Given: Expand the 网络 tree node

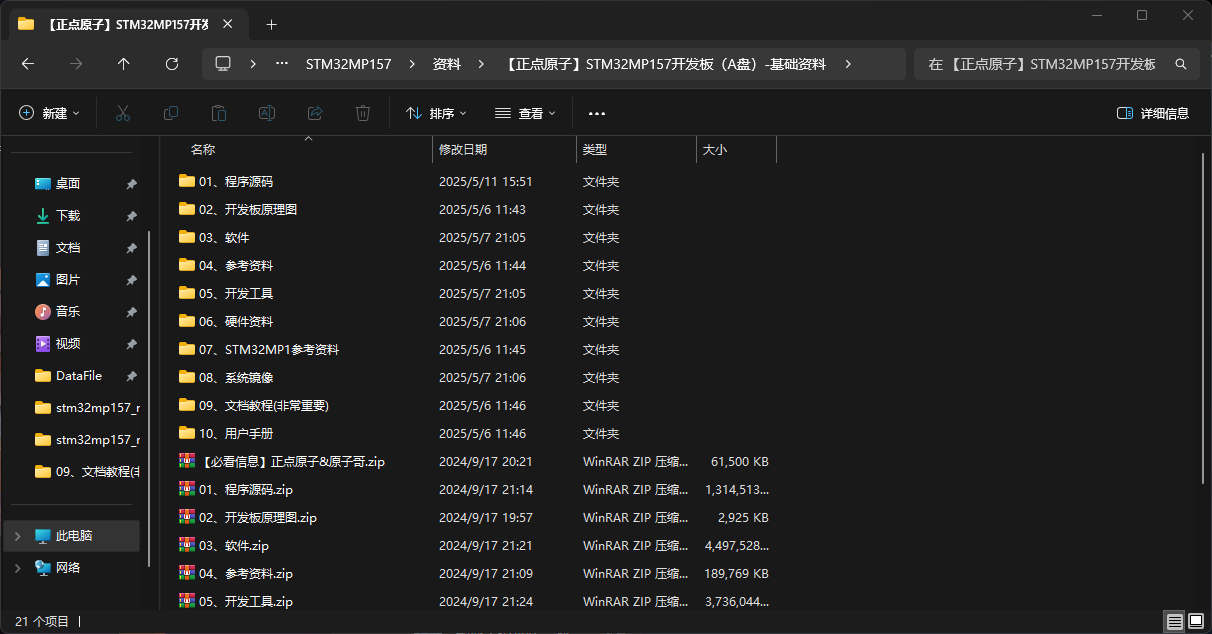Looking at the screenshot, I should click(17, 568).
